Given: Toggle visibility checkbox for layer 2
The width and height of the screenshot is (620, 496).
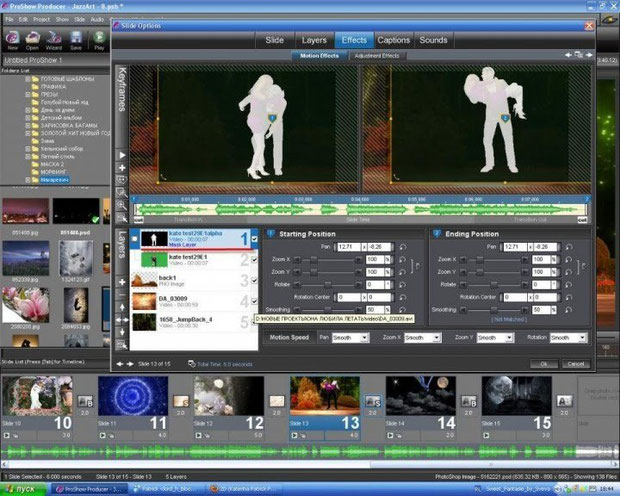Looking at the screenshot, I should tap(254, 260).
